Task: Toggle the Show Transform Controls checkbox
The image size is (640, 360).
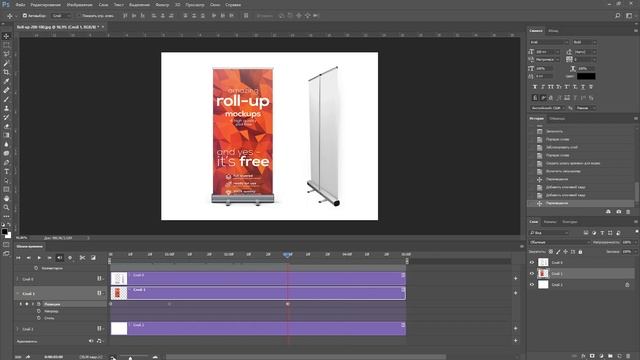Action: [x=78, y=16]
